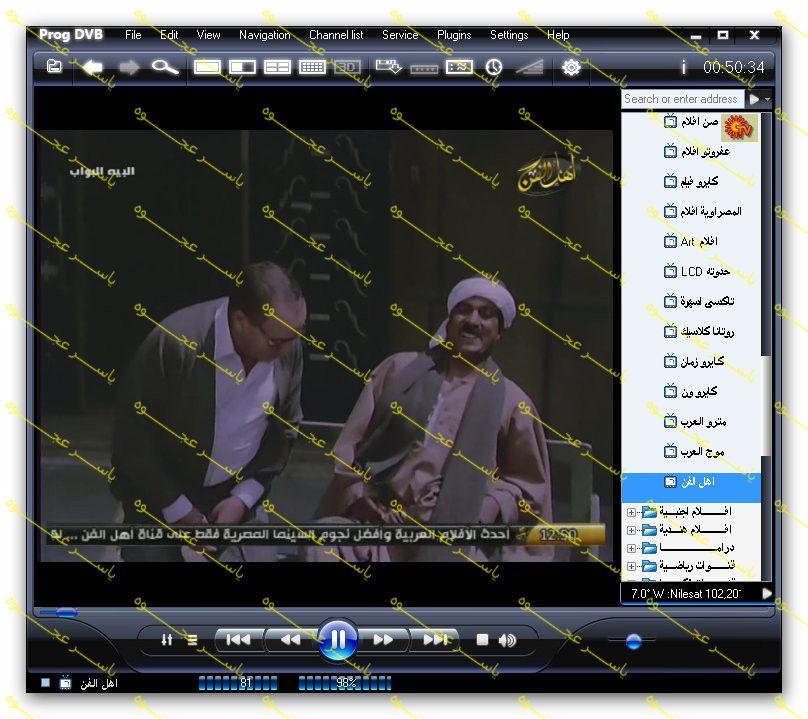Expand the افلام اجنبية folder
The height and width of the screenshot is (719, 808).
pos(631,512)
